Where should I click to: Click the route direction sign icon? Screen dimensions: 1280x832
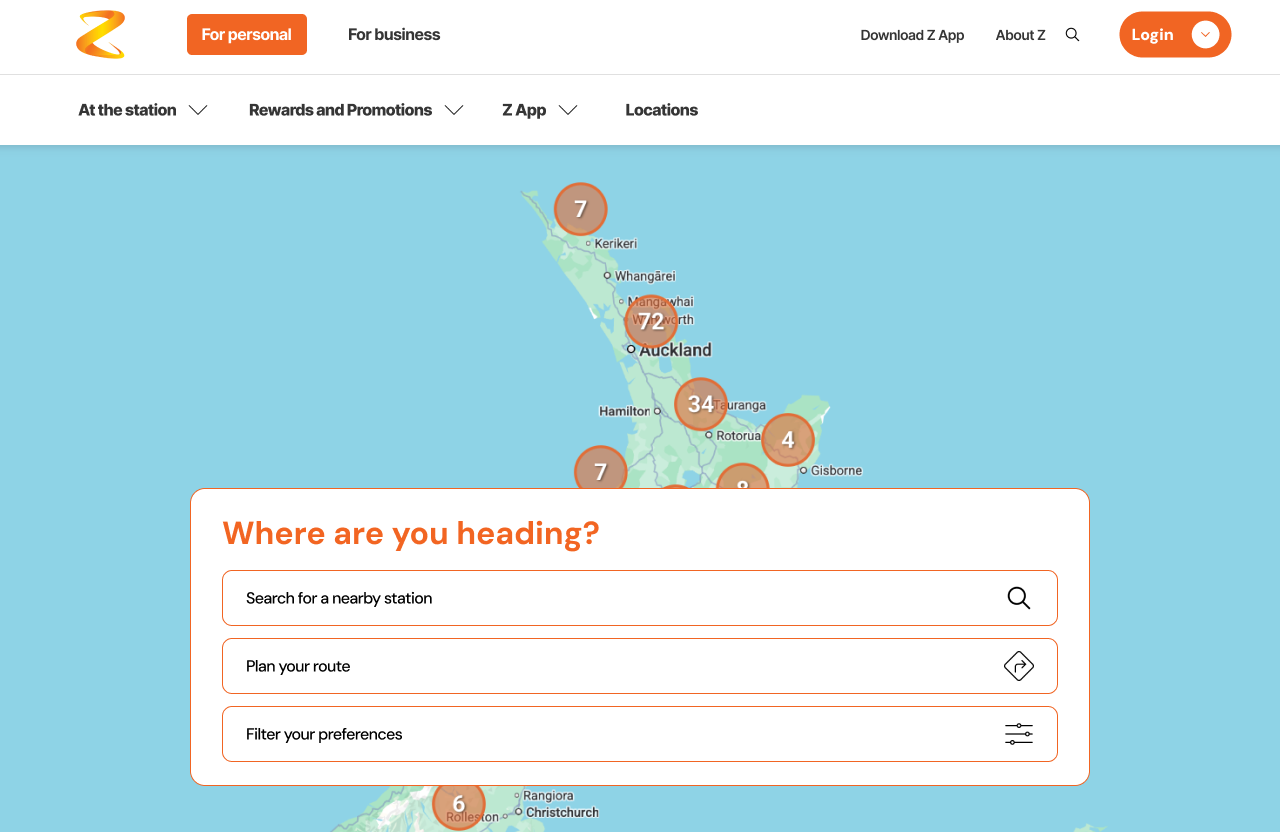point(1019,666)
